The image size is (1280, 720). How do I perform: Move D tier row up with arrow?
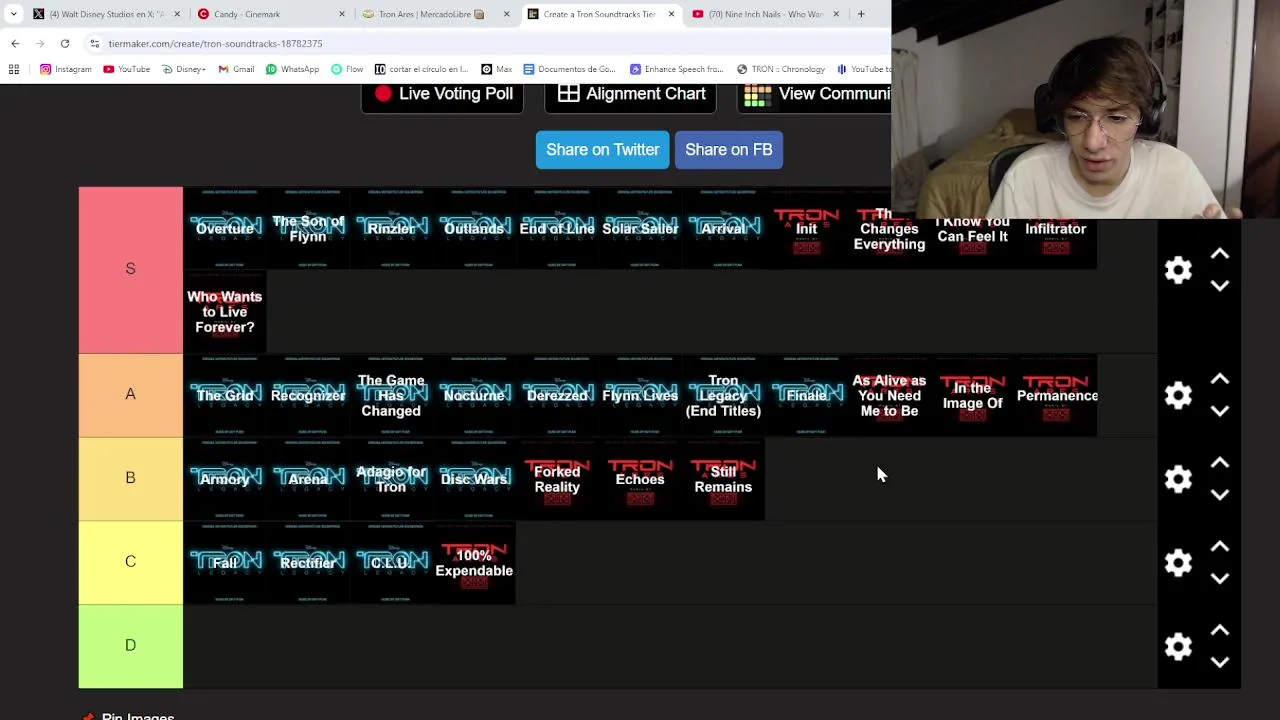click(1220, 631)
